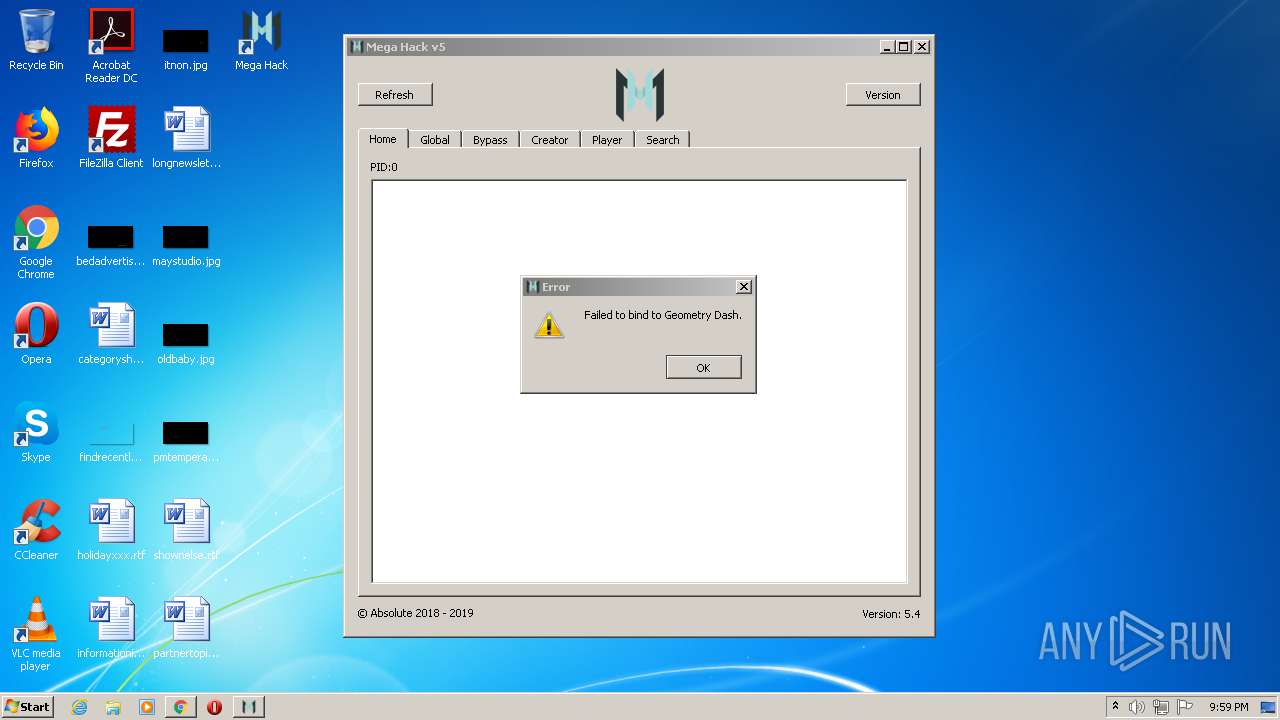Open Internet Explorer from the taskbar
Screen dimensions: 1280x720
point(80,707)
